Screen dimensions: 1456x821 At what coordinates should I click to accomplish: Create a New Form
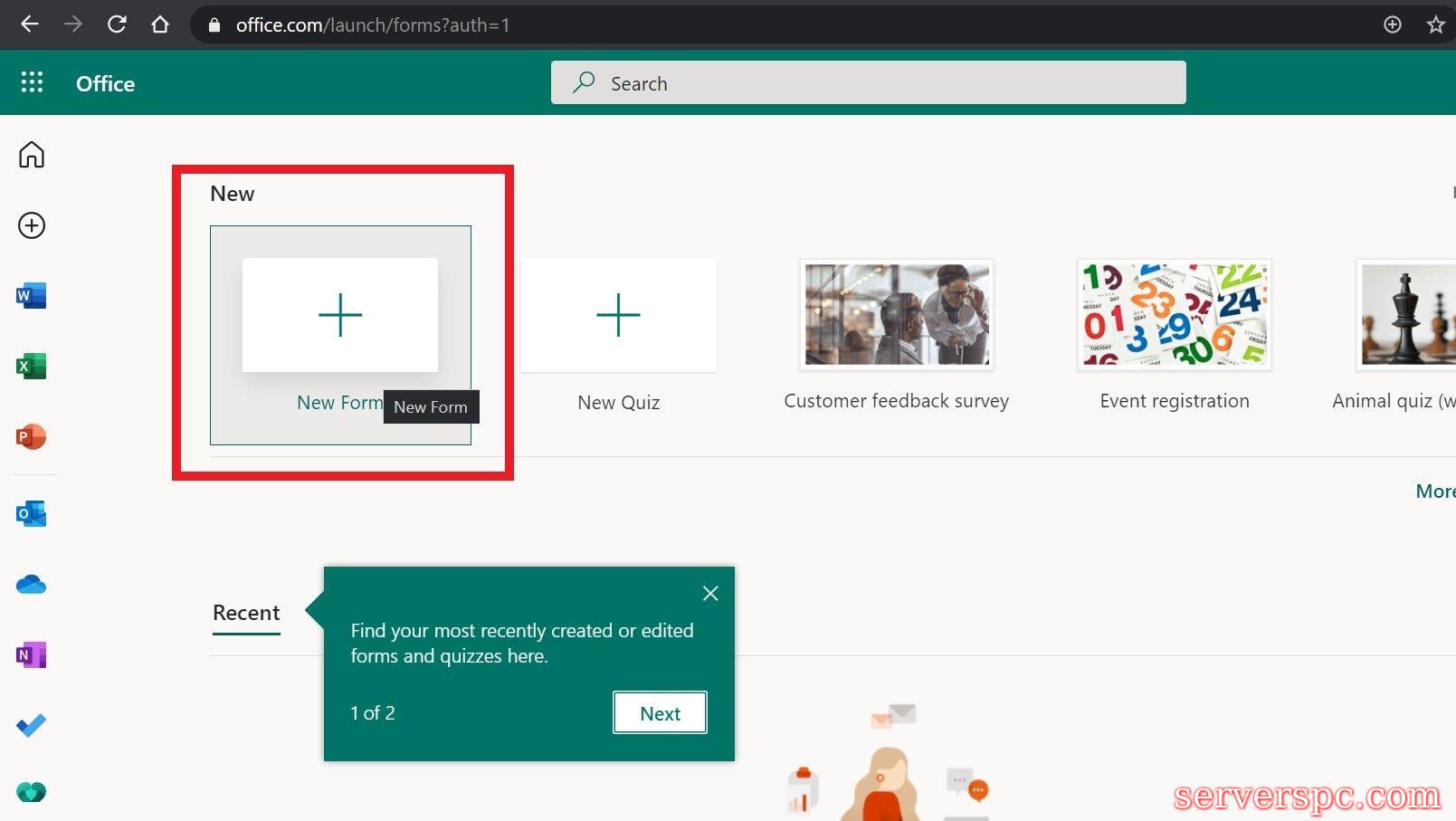(340, 316)
